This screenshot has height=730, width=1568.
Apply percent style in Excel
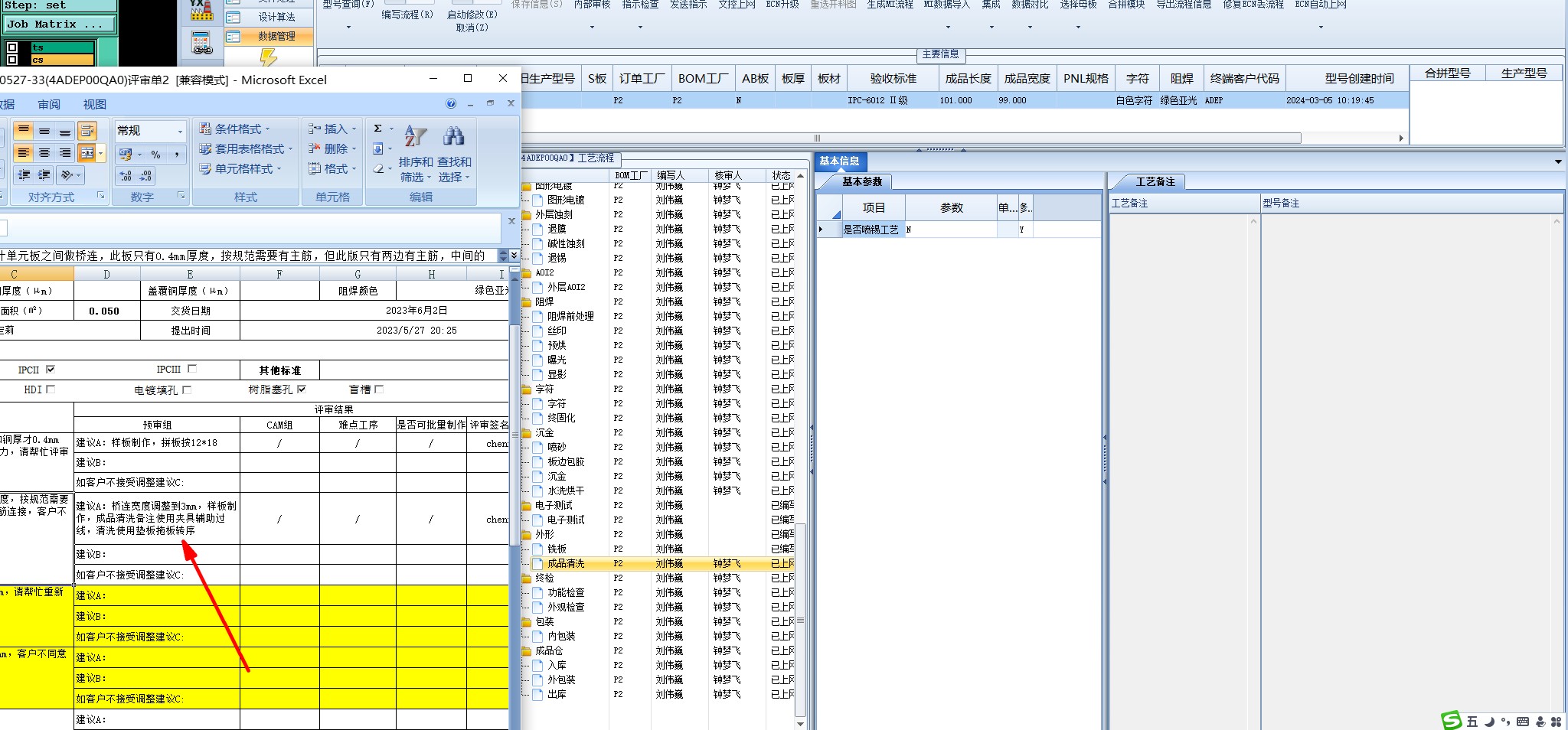pyautogui.click(x=155, y=154)
